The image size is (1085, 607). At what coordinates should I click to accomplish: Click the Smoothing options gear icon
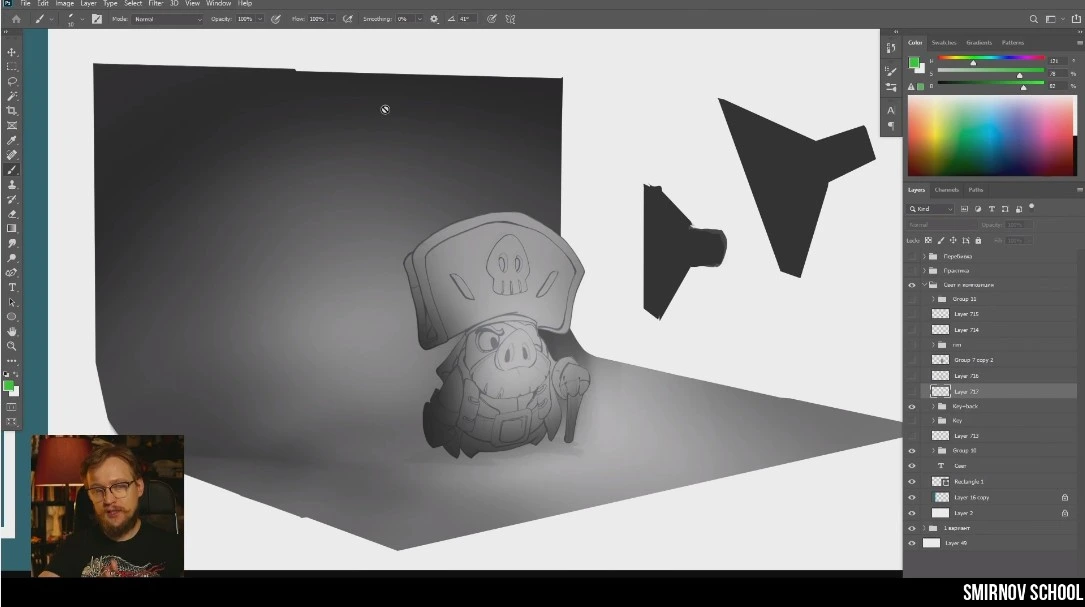point(434,19)
